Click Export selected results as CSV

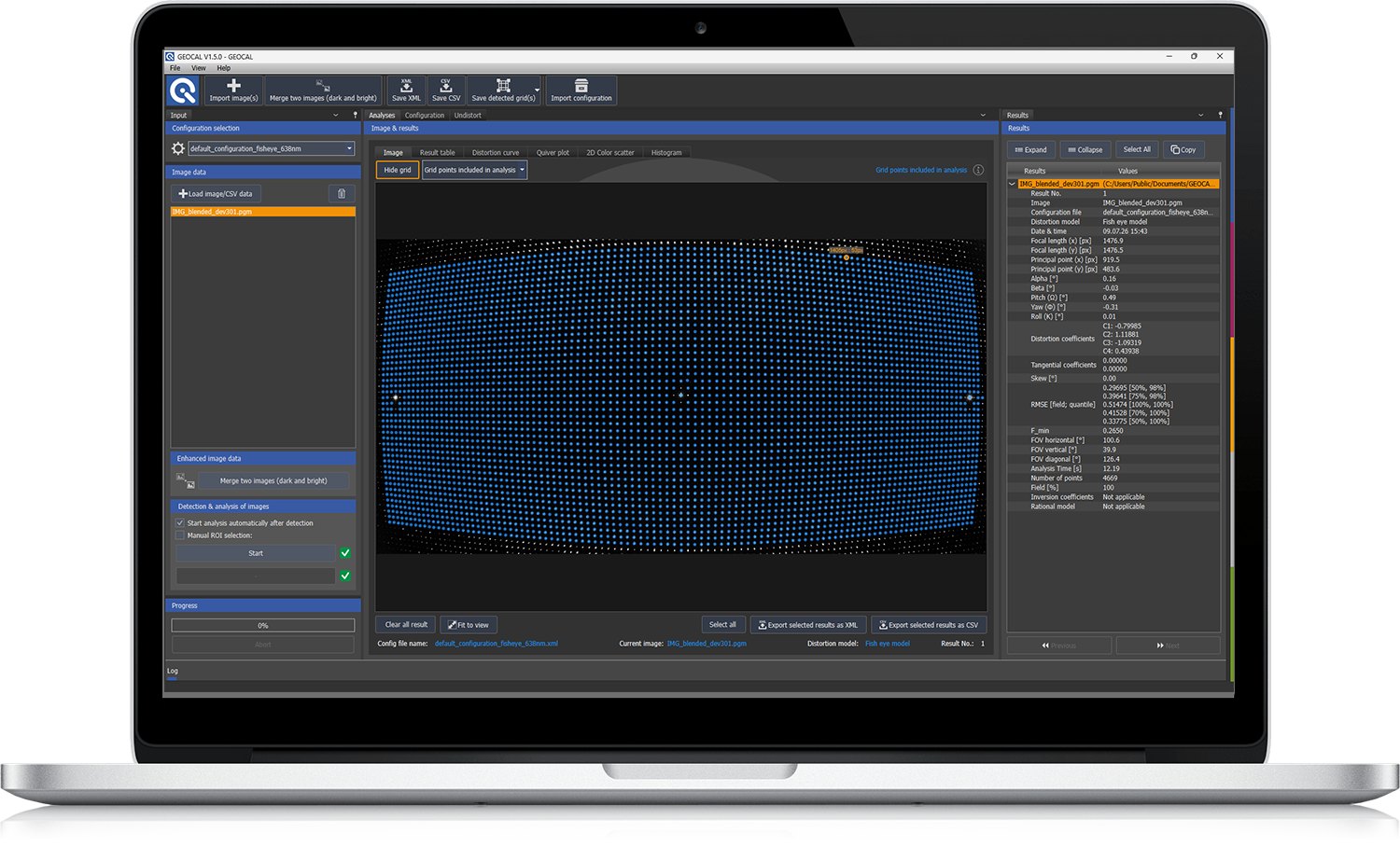tap(929, 625)
